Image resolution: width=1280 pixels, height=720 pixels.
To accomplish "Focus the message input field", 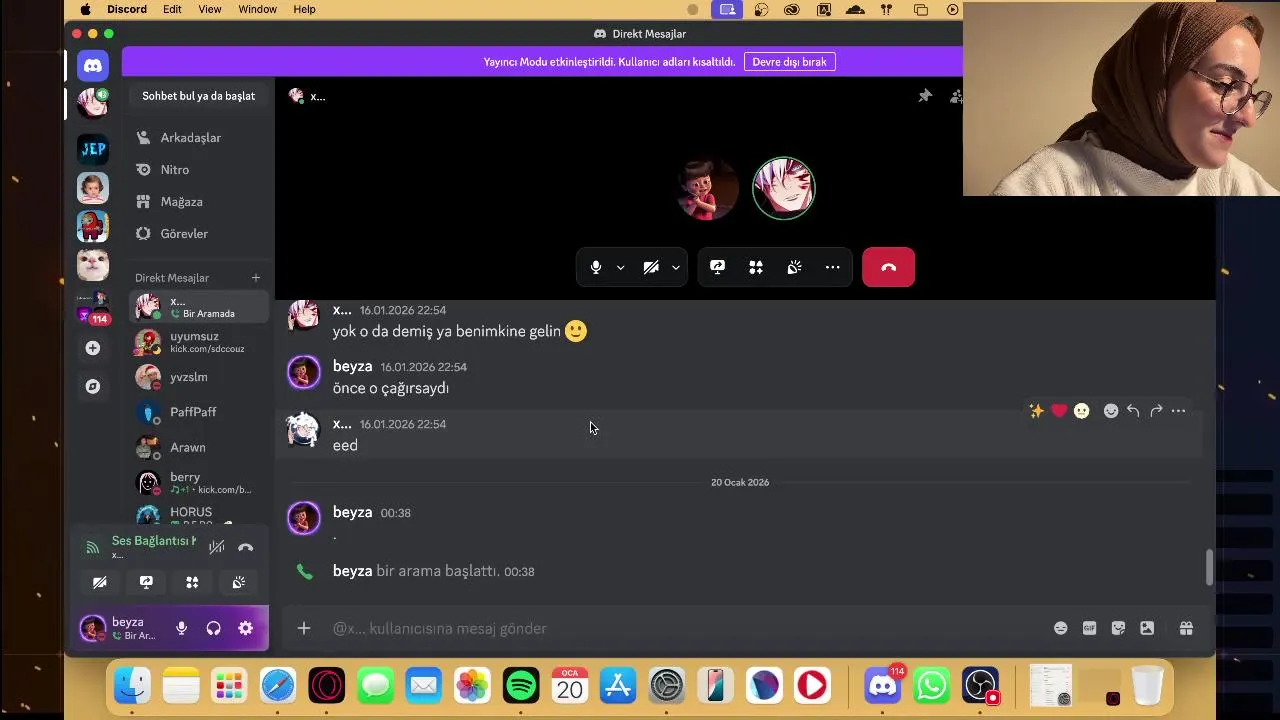I will pos(685,628).
